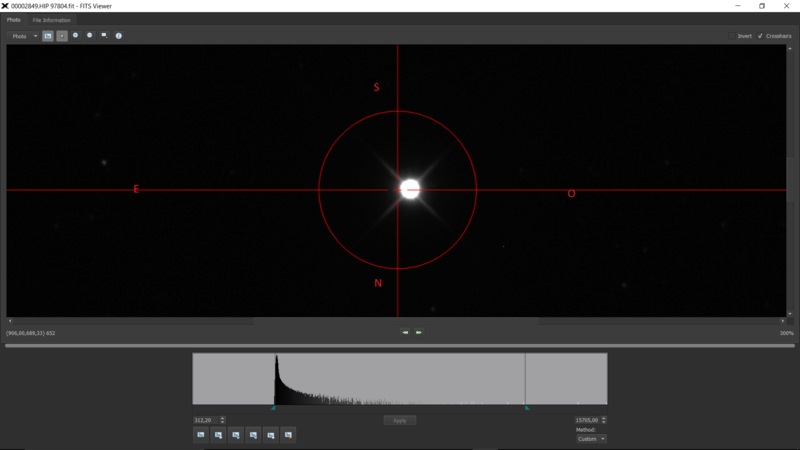Viewport: 800px width, 450px height.
Task: Decrease the white point value with its down arrow
Action: (x=604, y=422)
